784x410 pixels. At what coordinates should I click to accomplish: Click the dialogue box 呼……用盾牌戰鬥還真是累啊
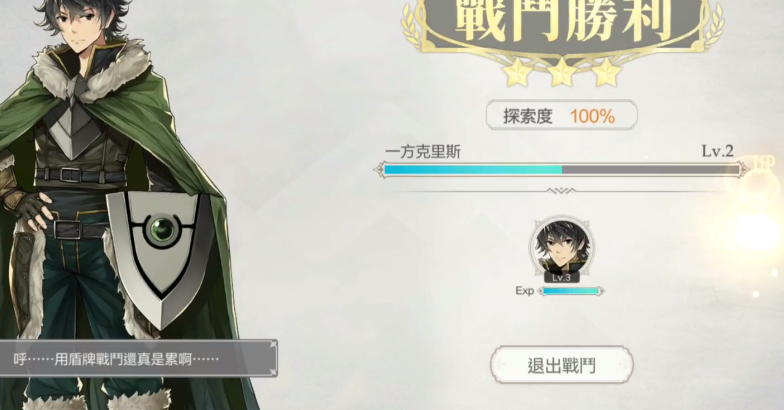pos(138,358)
